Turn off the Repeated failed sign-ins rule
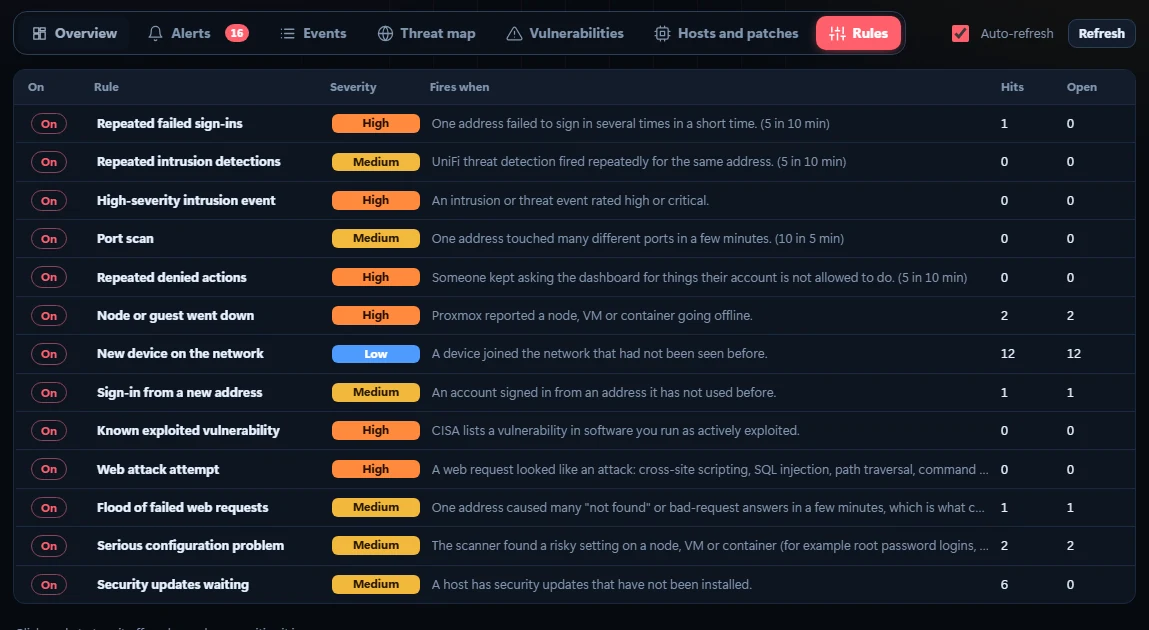This screenshot has width=1149, height=630. tap(49, 124)
